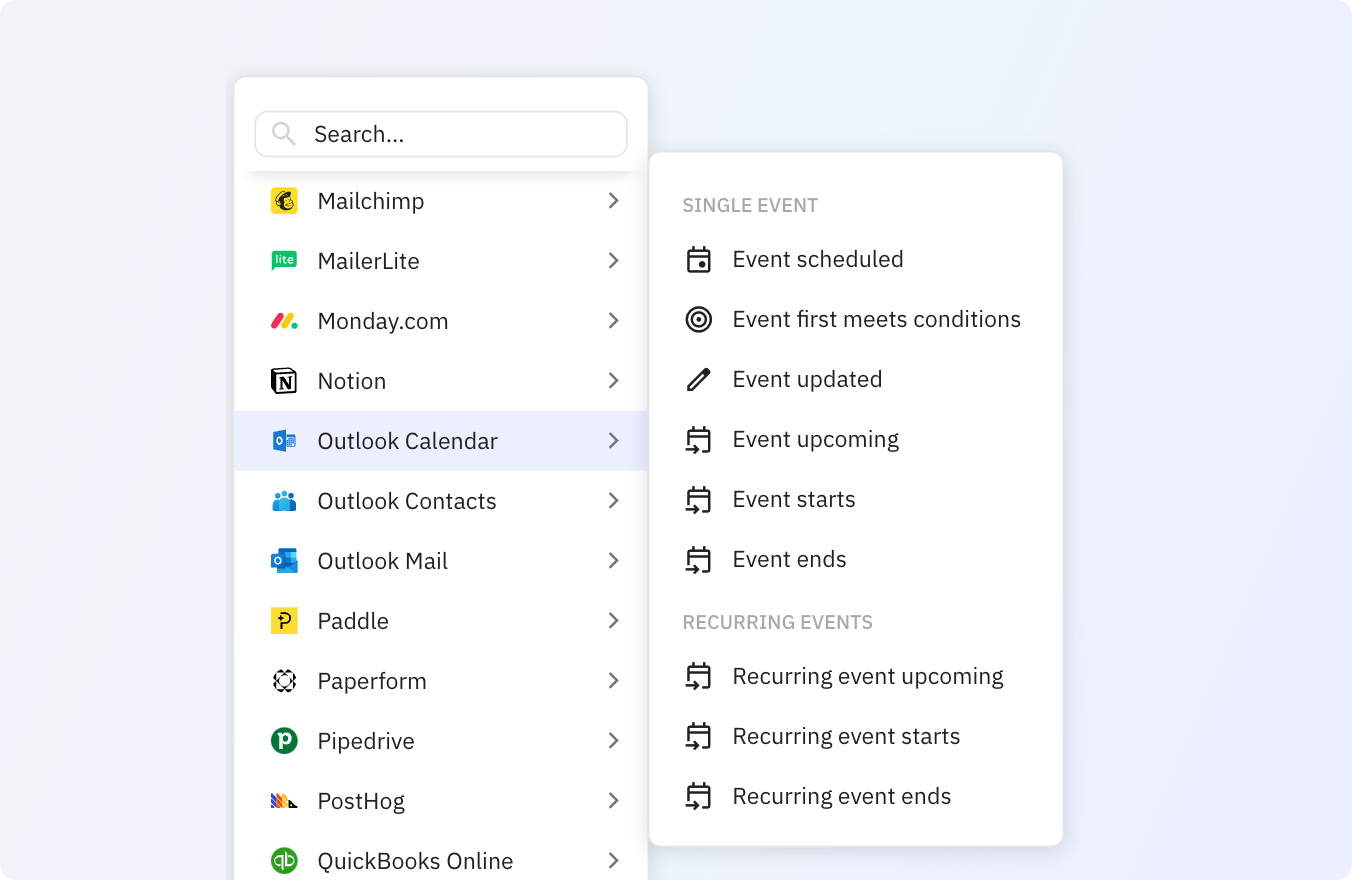Click the Mailchimp monkey logo icon
Screen dimensions: 1352x880
tap(284, 201)
